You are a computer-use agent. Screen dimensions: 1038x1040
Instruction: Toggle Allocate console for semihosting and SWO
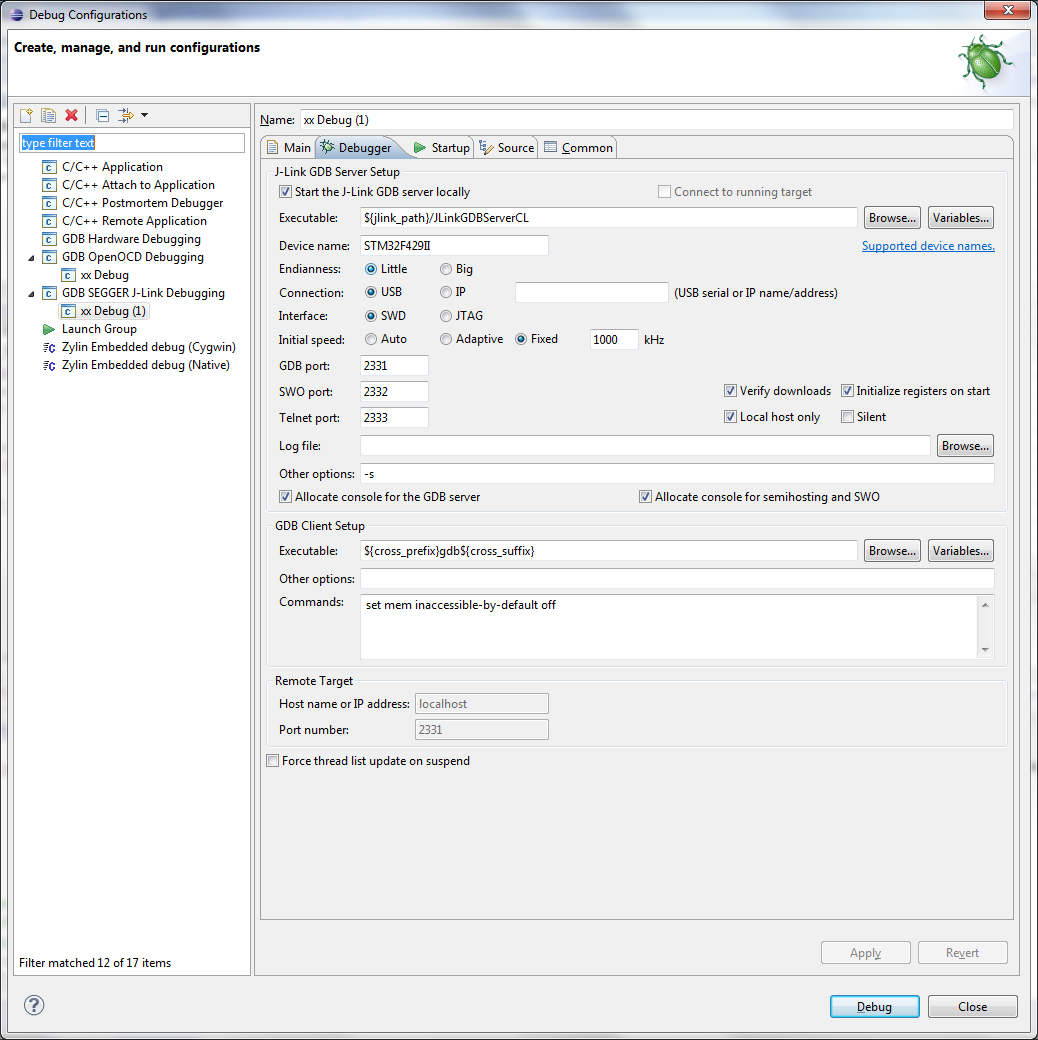(645, 497)
